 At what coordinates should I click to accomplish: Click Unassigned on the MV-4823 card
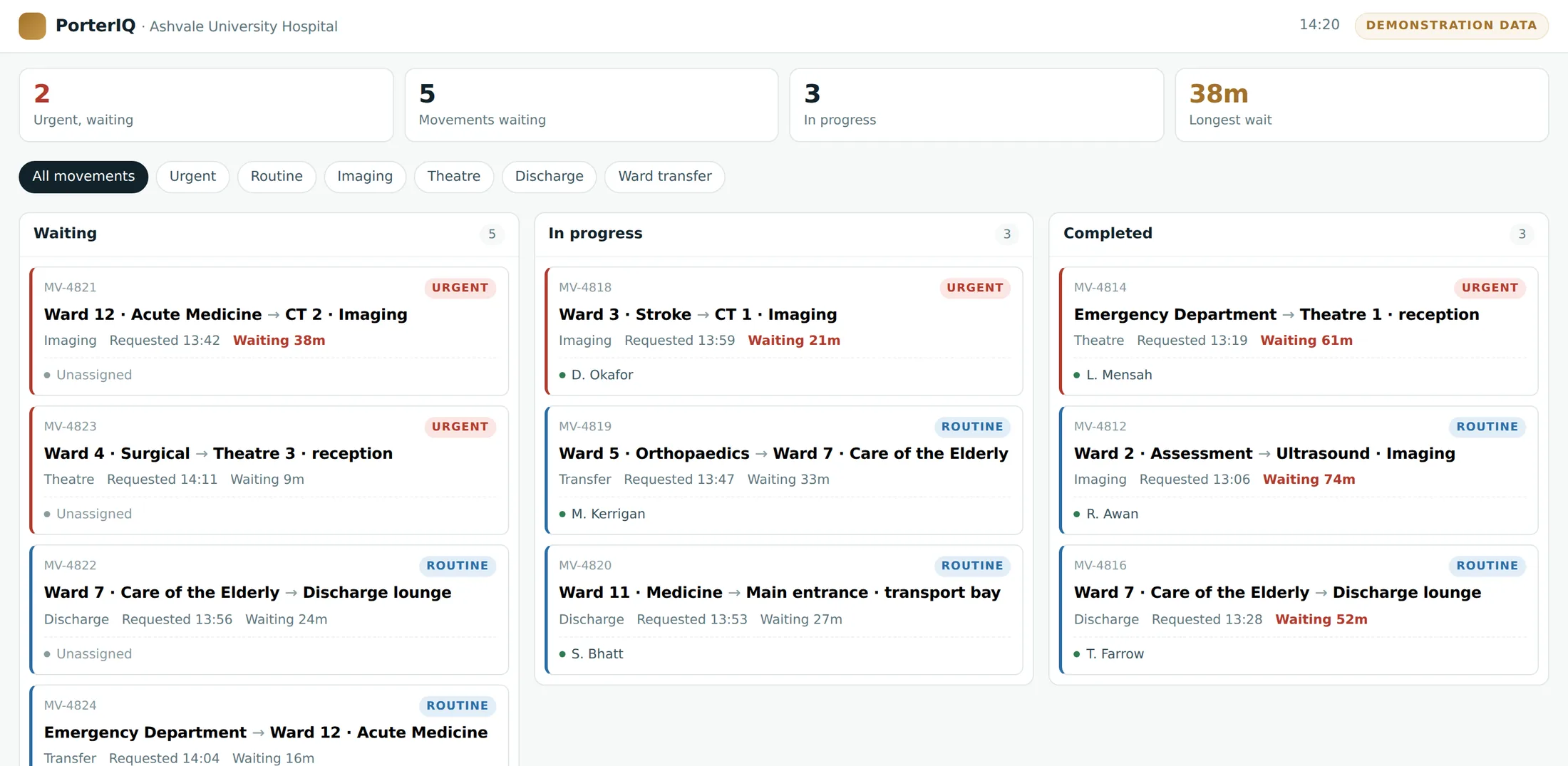click(94, 514)
